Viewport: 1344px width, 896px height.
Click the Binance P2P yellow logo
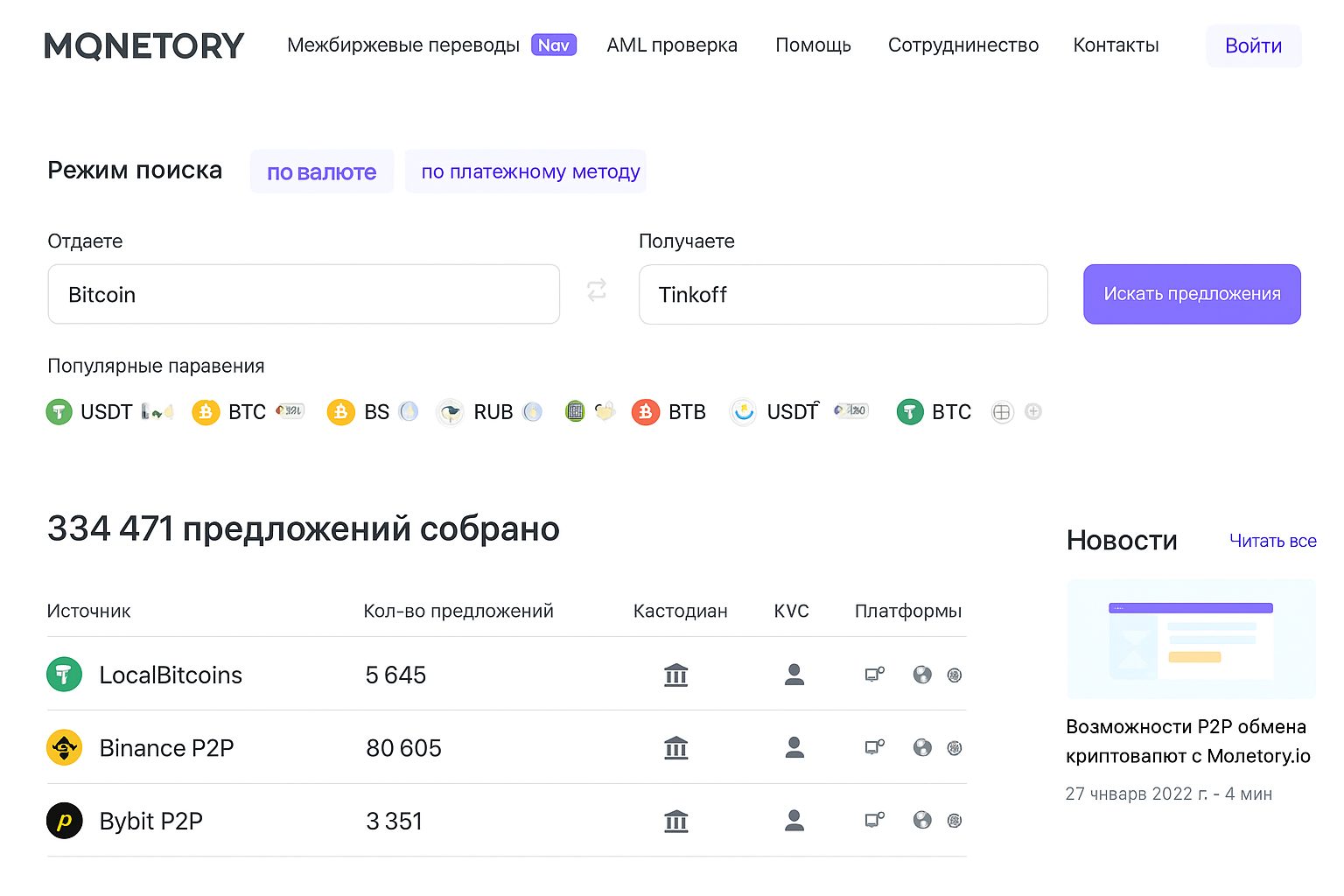(x=64, y=748)
